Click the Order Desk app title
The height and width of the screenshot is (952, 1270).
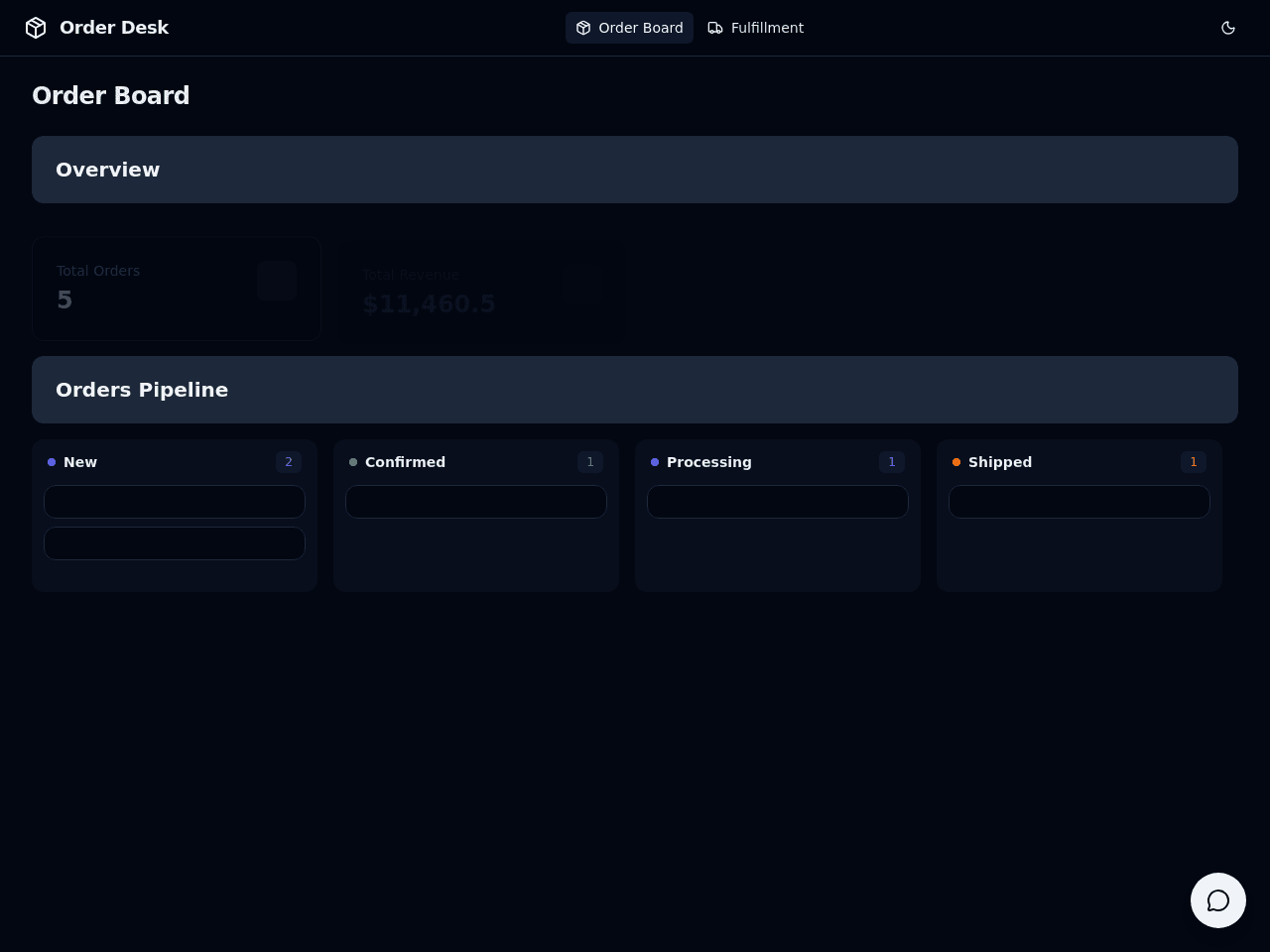pos(114,28)
